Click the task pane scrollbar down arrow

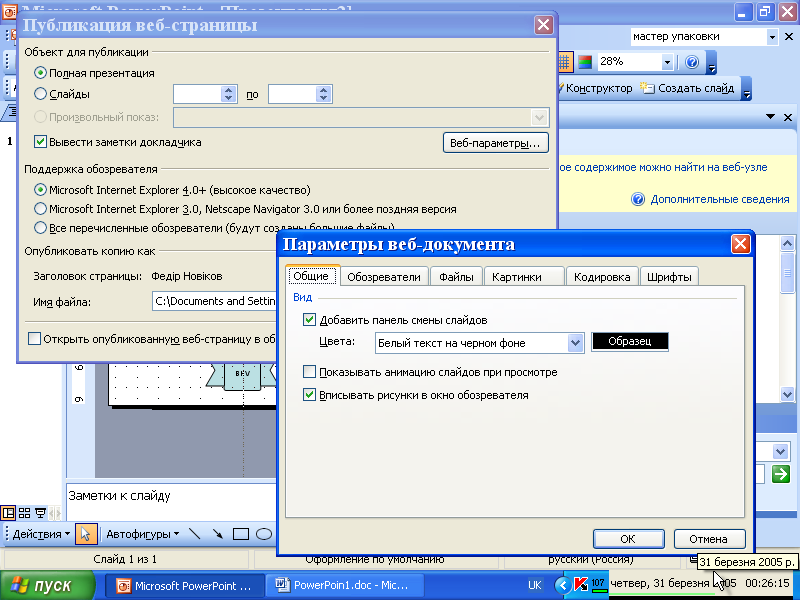pyautogui.click(x=787, y=394)
